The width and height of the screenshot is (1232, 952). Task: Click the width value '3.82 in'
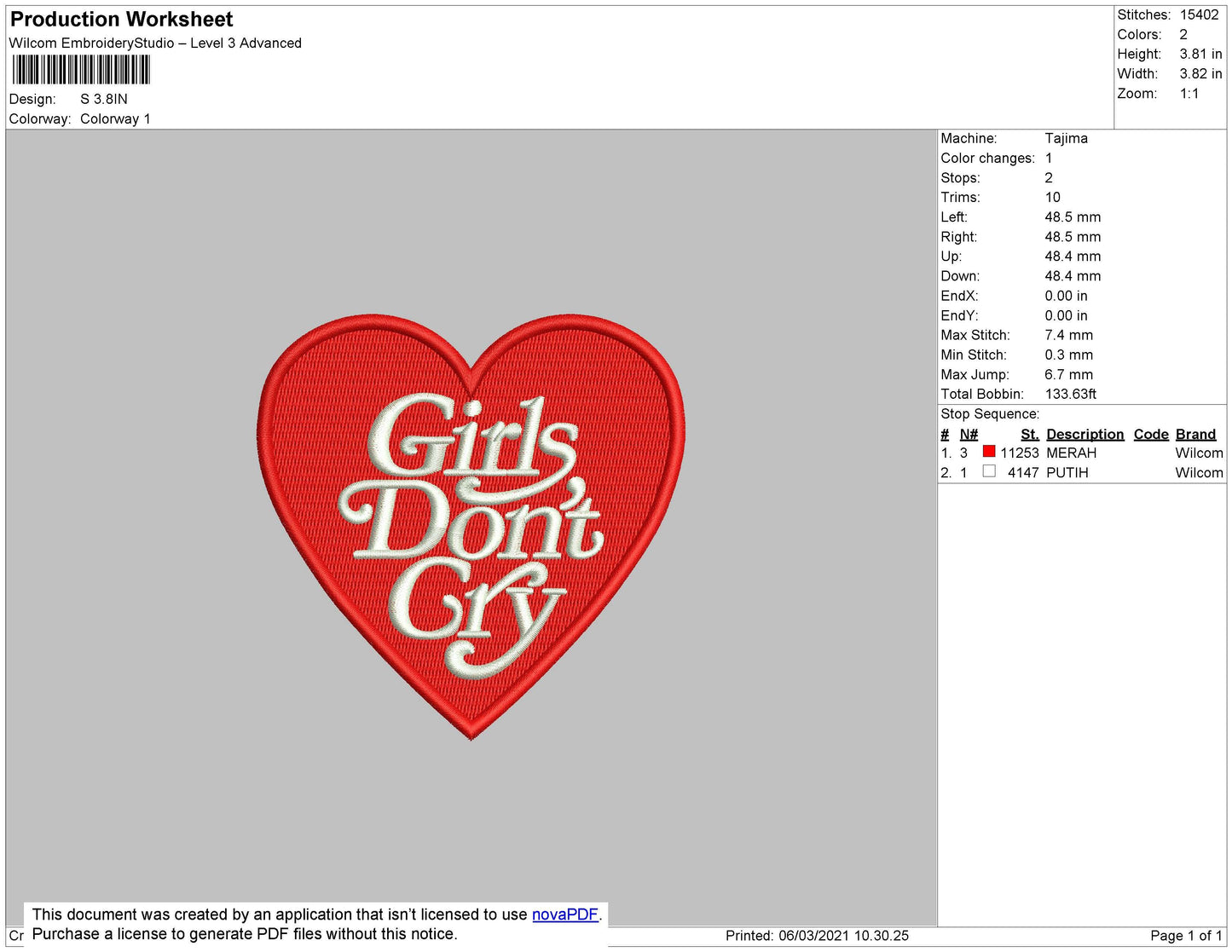[x=1200, y=74]
